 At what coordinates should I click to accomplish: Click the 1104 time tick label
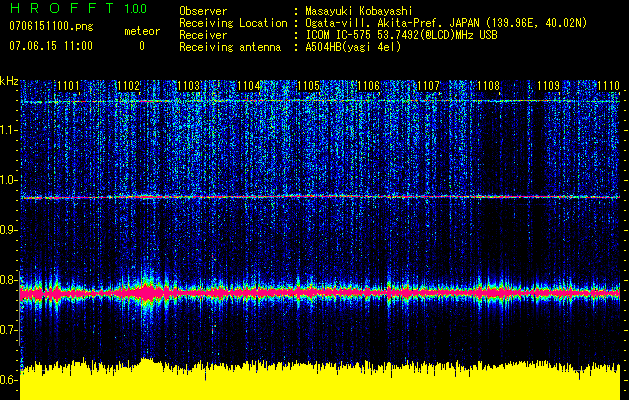(248, 87)
